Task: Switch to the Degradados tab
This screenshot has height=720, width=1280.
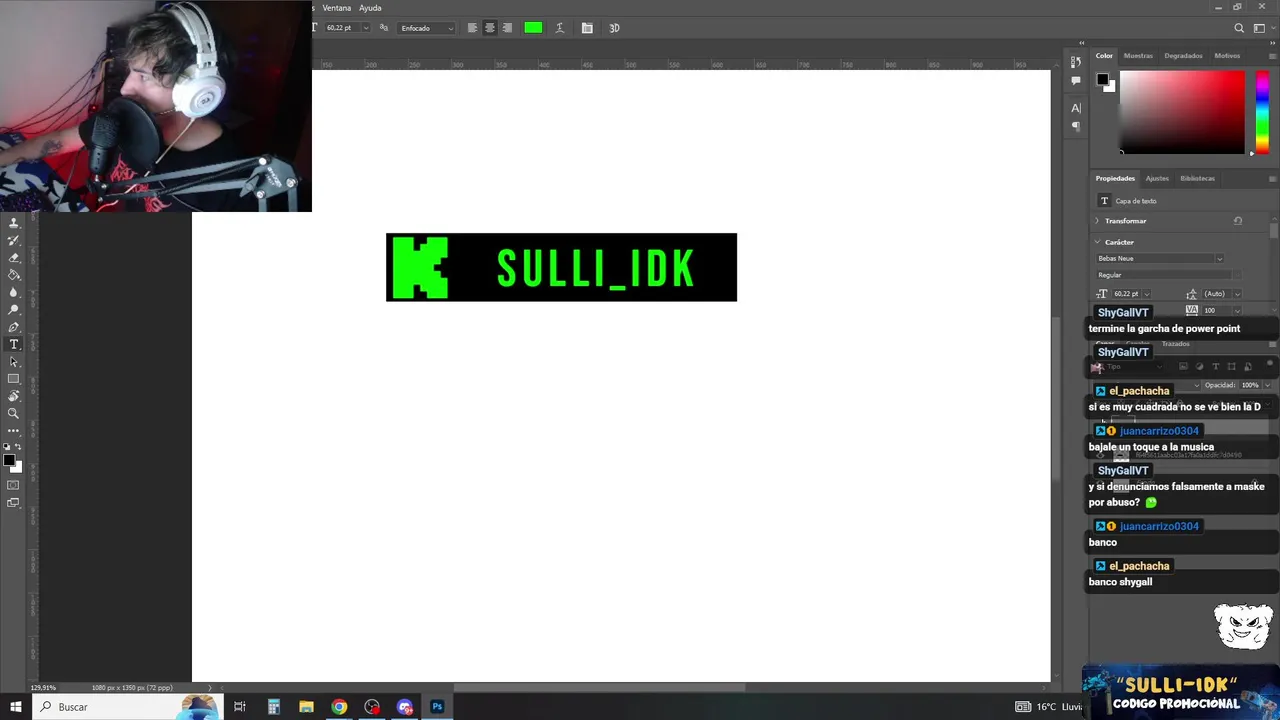Action: [1183, 56]
